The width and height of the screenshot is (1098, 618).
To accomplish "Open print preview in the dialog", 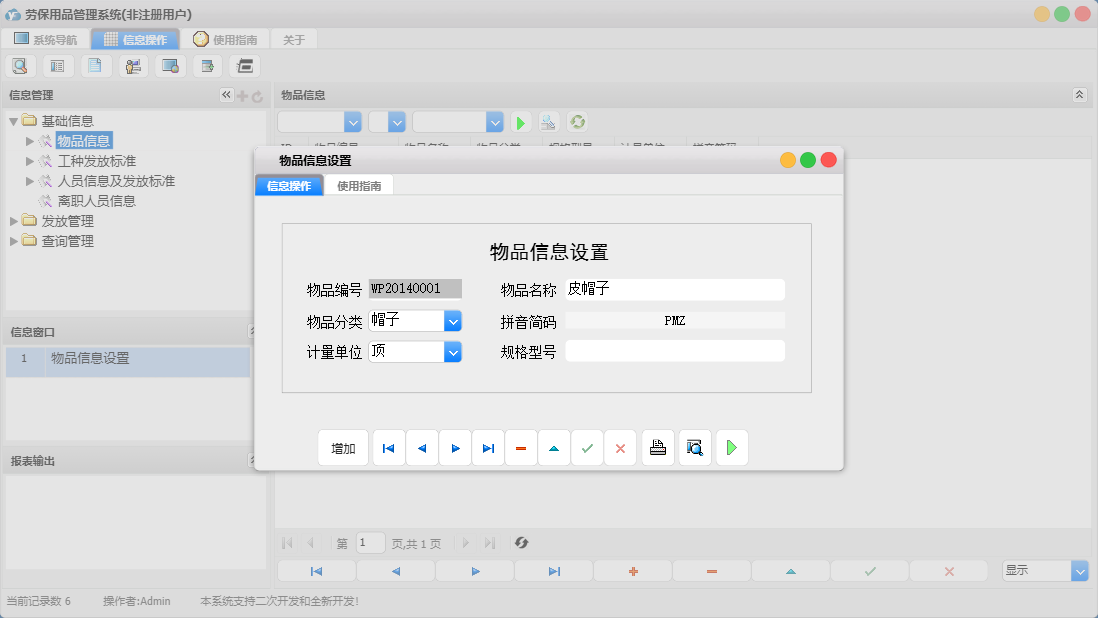I will point(694,447).
